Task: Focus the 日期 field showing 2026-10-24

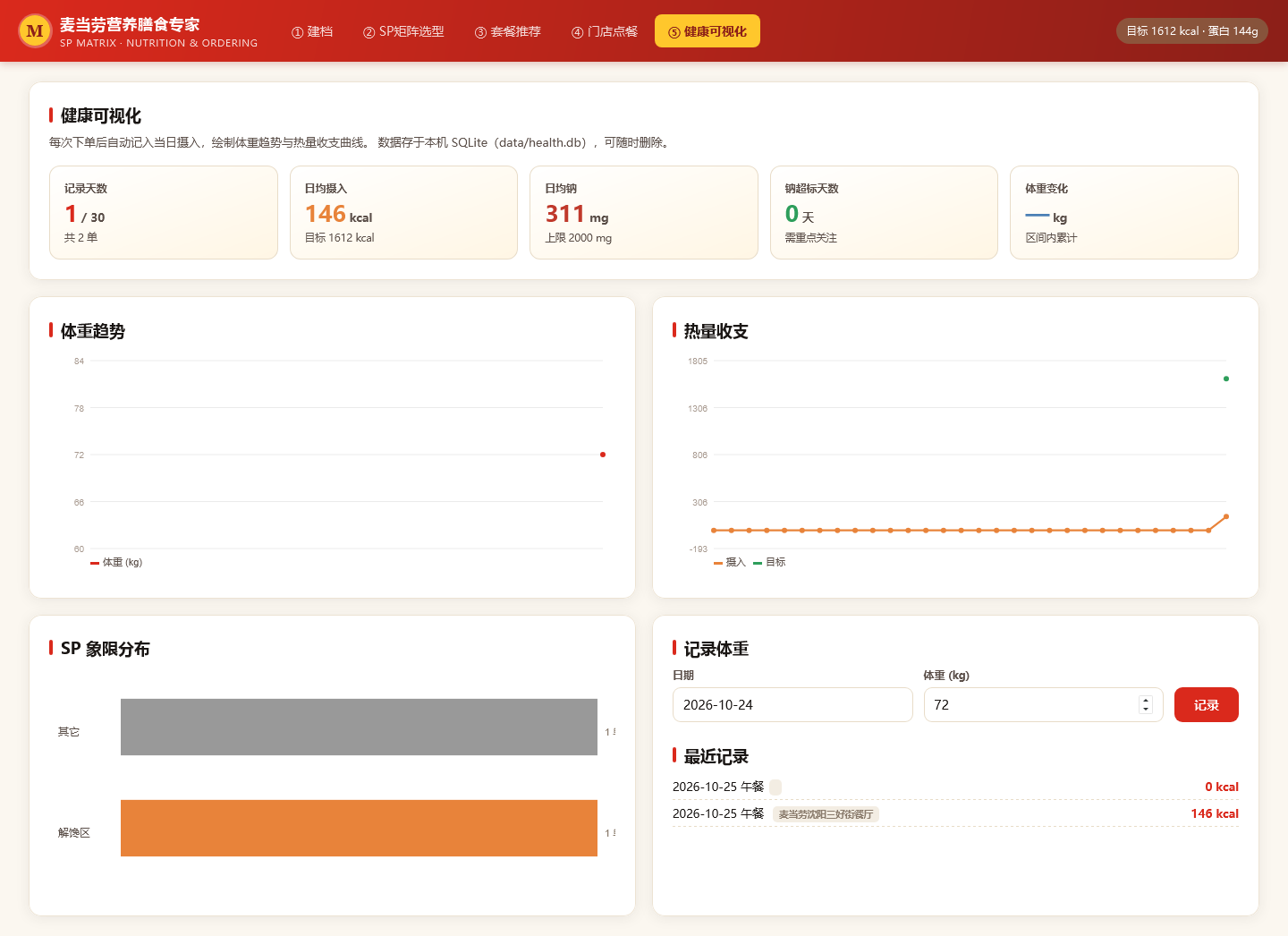Action: 792,705
